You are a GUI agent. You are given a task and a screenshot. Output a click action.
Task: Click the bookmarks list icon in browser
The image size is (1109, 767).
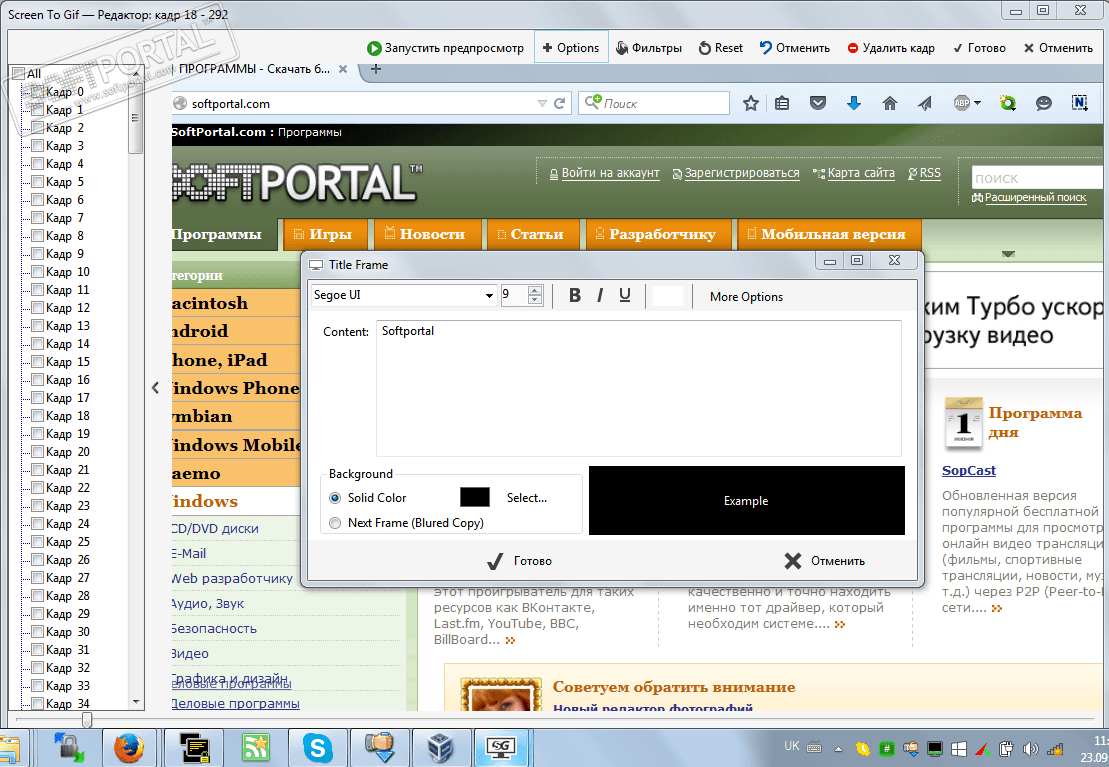pyautogui.click(x=782, y=103)
